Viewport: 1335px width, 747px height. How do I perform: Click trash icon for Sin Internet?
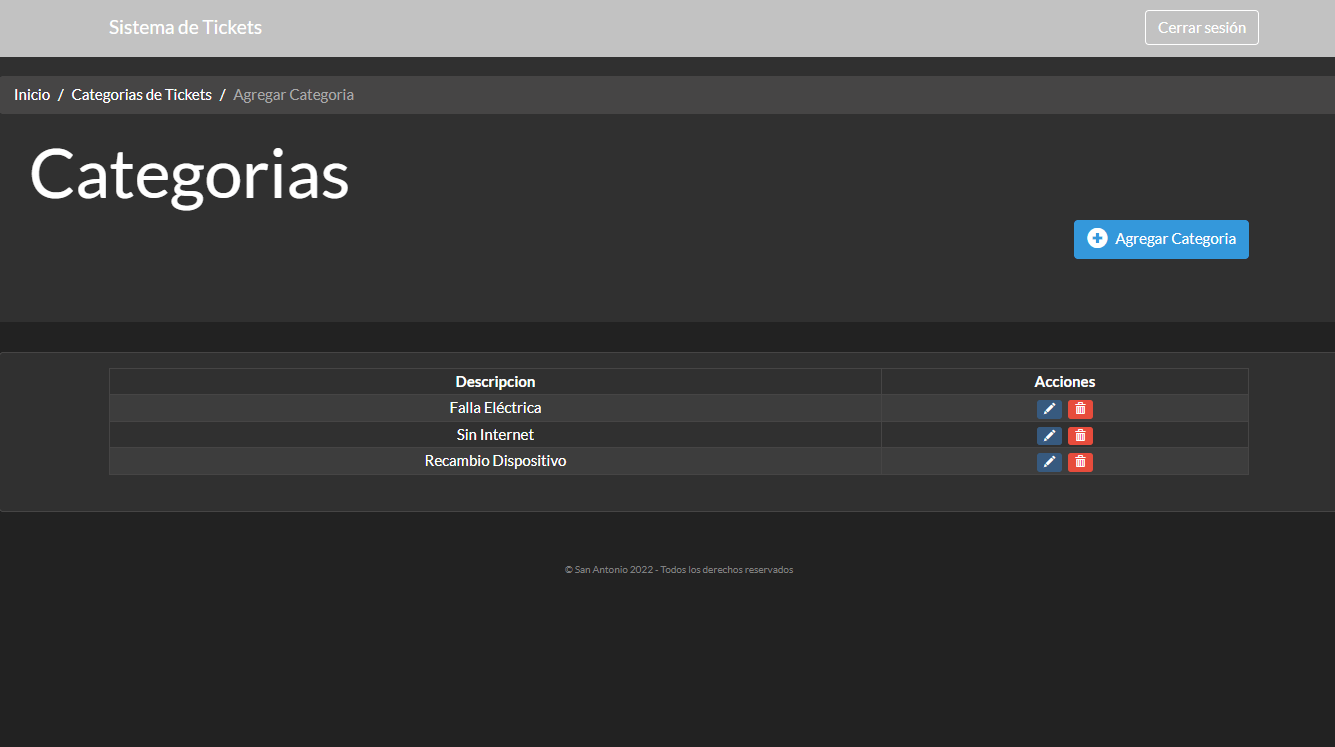1080,436
